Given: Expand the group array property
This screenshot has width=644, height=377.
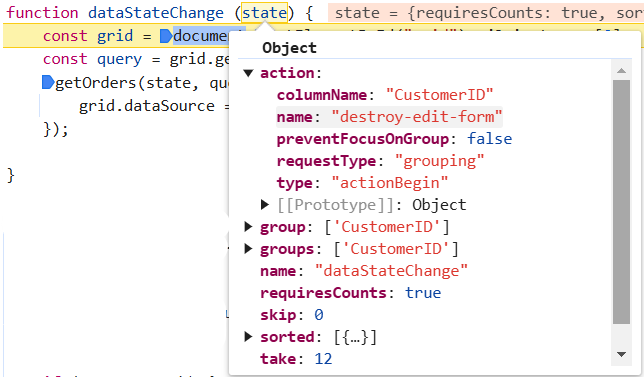Looking at the screenshot, I should click(x=248, y=227).
